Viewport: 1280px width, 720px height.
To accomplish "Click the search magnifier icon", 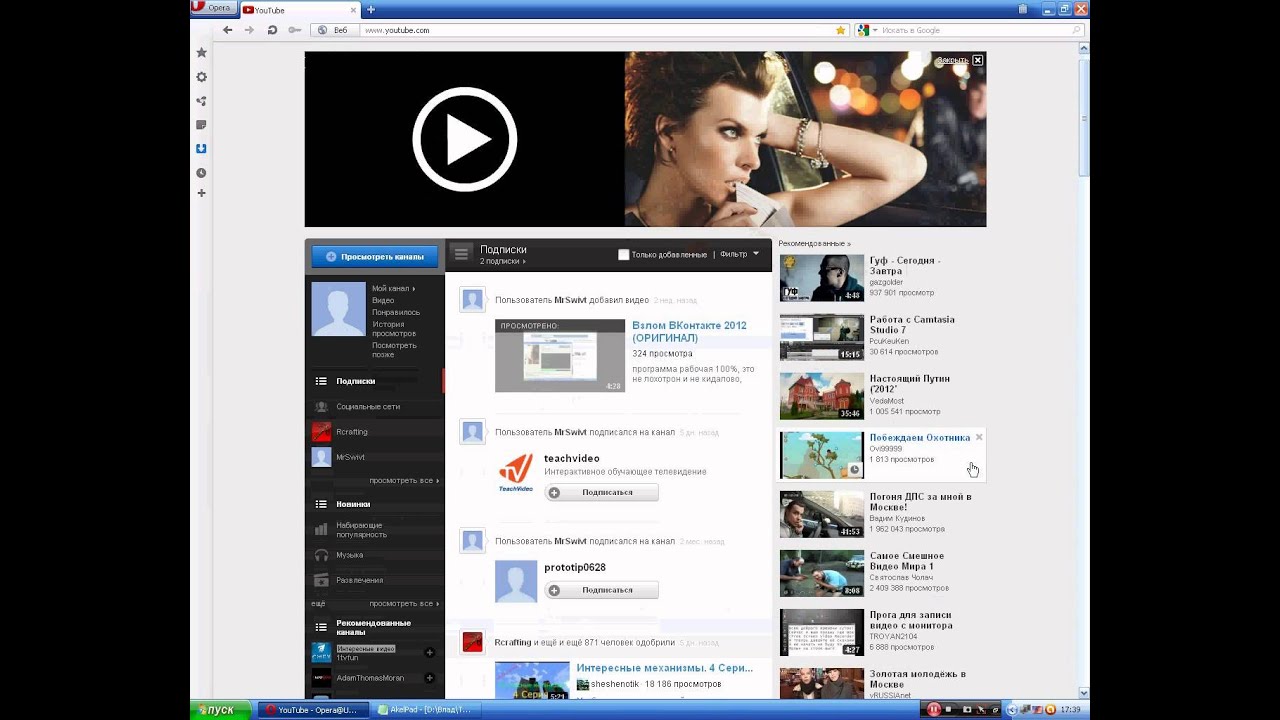I will (1077, 30).
